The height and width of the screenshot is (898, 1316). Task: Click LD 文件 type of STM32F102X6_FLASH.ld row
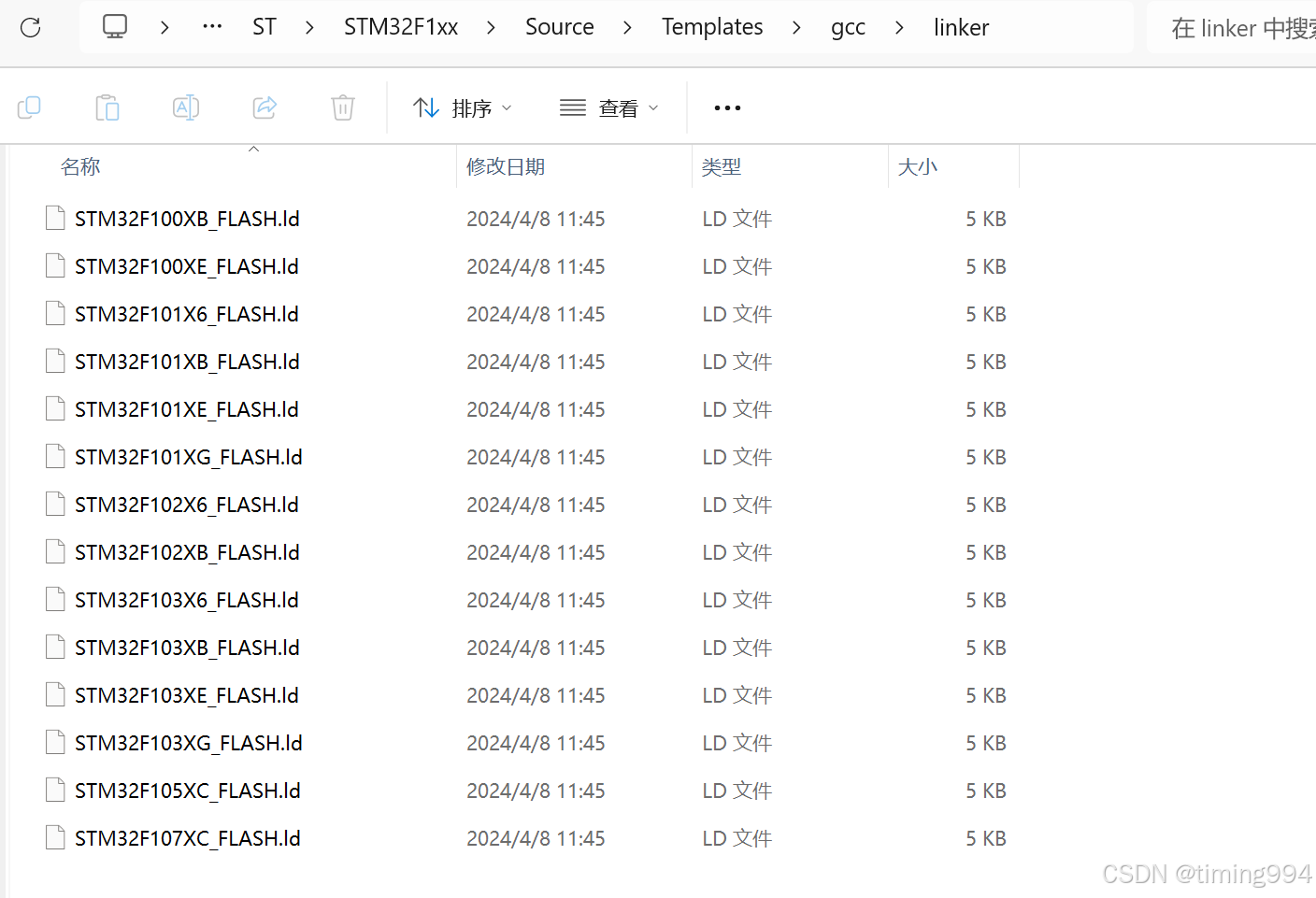point(737,505)
